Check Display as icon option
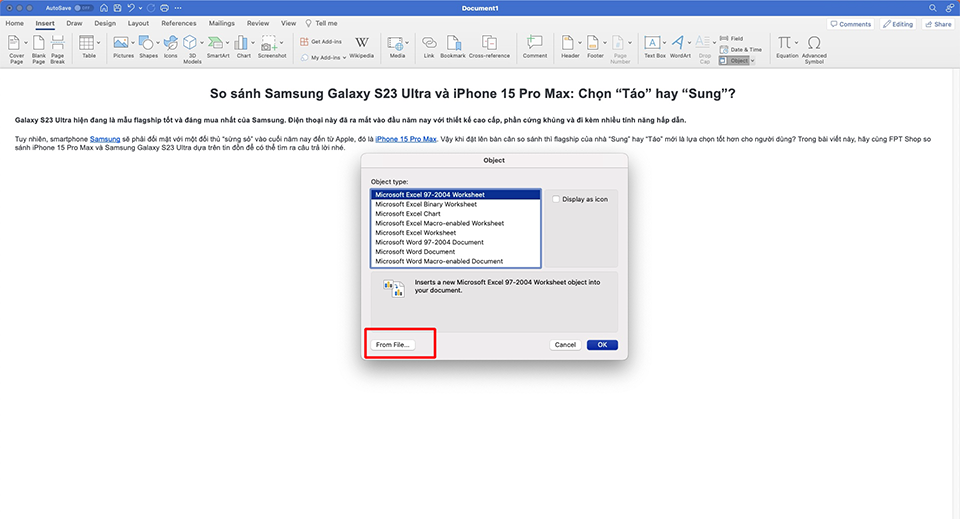The image size is (960, 519). point(556,199)
